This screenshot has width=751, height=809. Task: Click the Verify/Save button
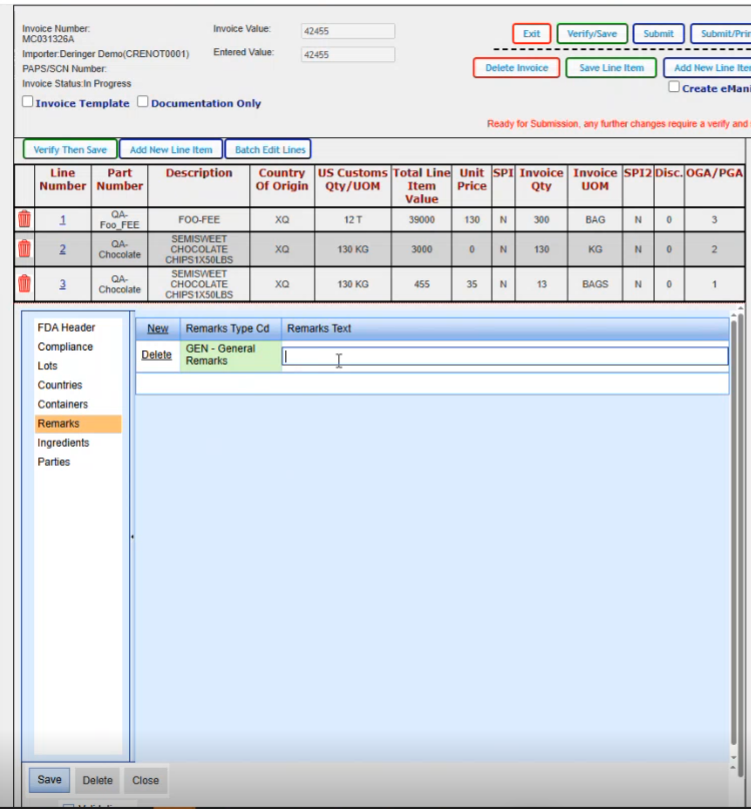pyautogui.click(x=592, y=34)
